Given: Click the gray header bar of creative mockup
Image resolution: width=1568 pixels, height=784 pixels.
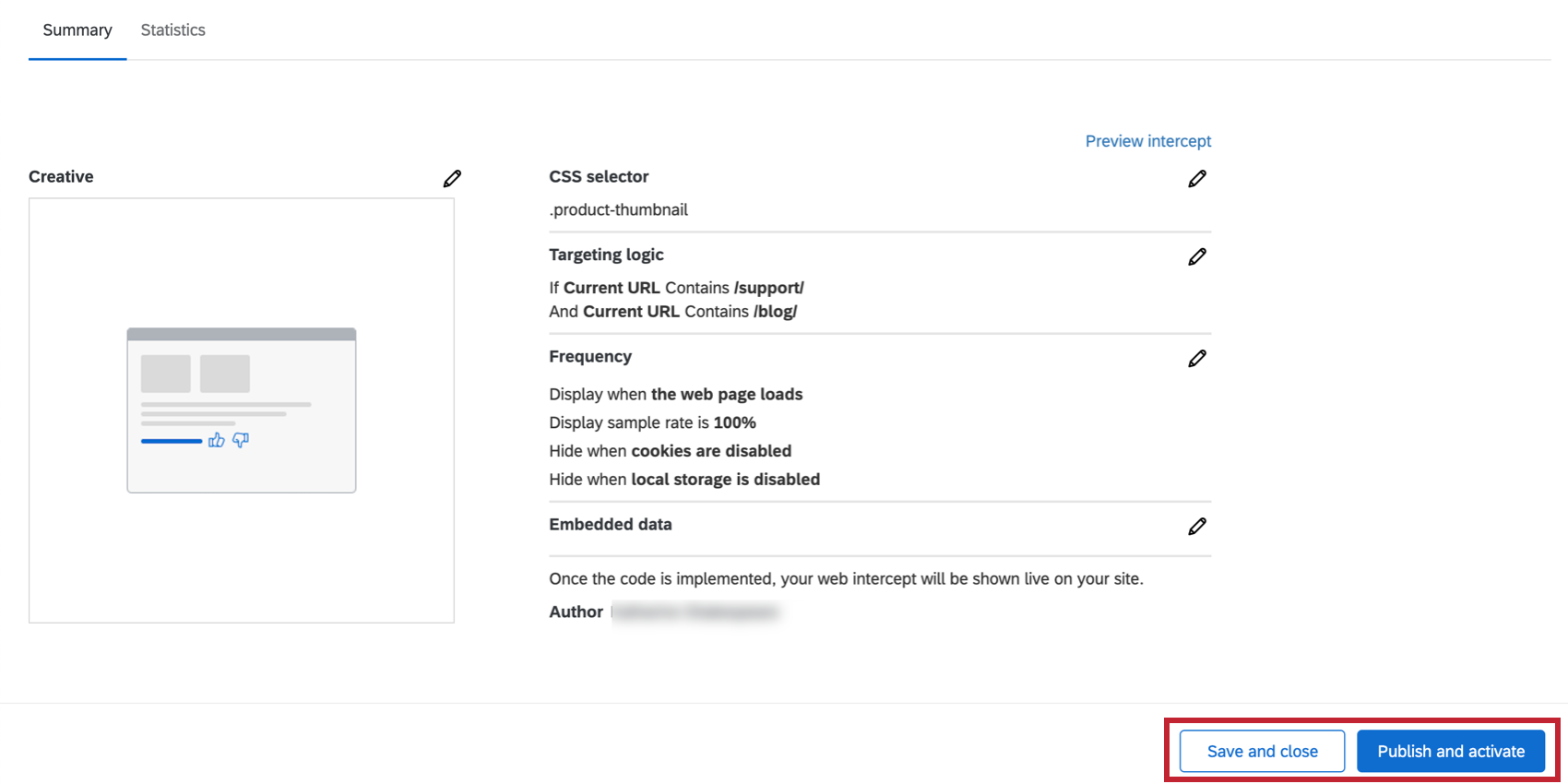Looking at the screenshot, I should [x=241, y=335].
